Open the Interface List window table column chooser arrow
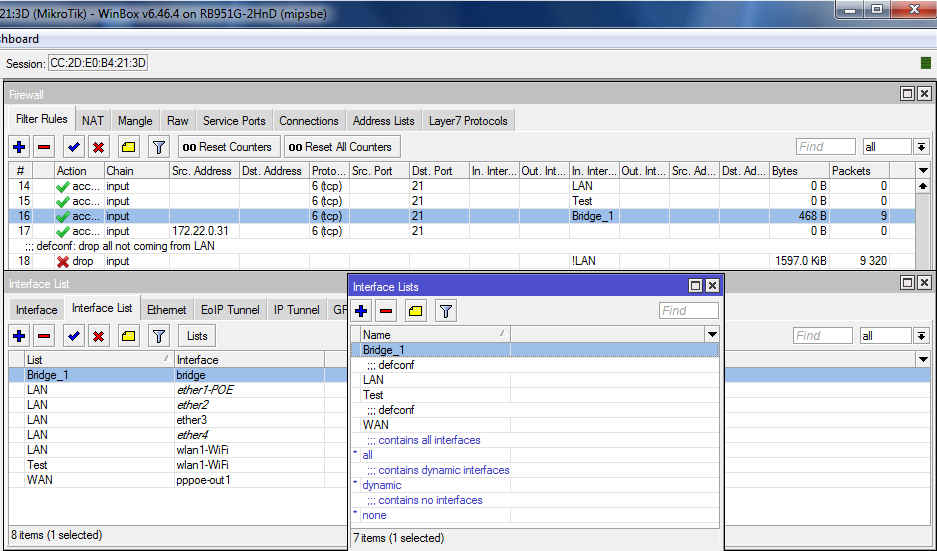Image resolution: width=937 pixels, height=551 pixels. (923, 360)
